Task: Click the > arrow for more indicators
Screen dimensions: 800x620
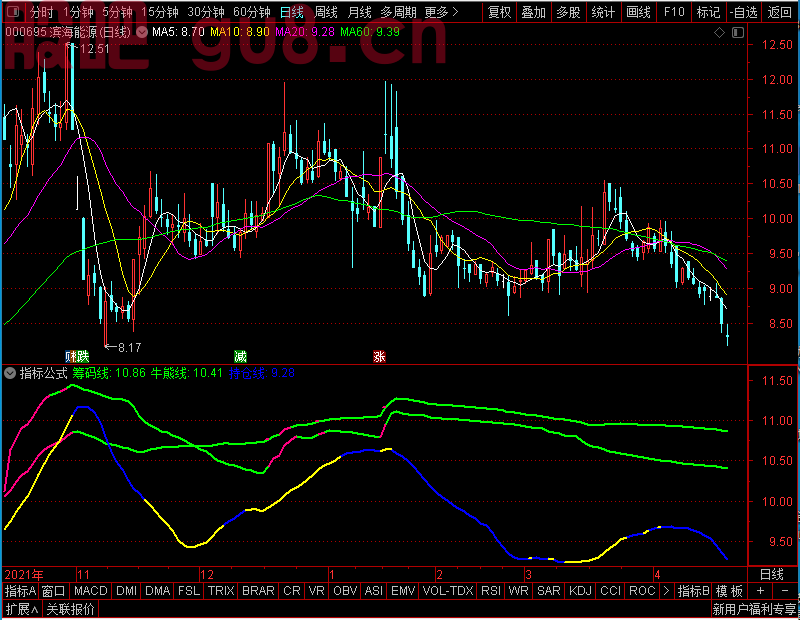Action: (x=666, y=591)
